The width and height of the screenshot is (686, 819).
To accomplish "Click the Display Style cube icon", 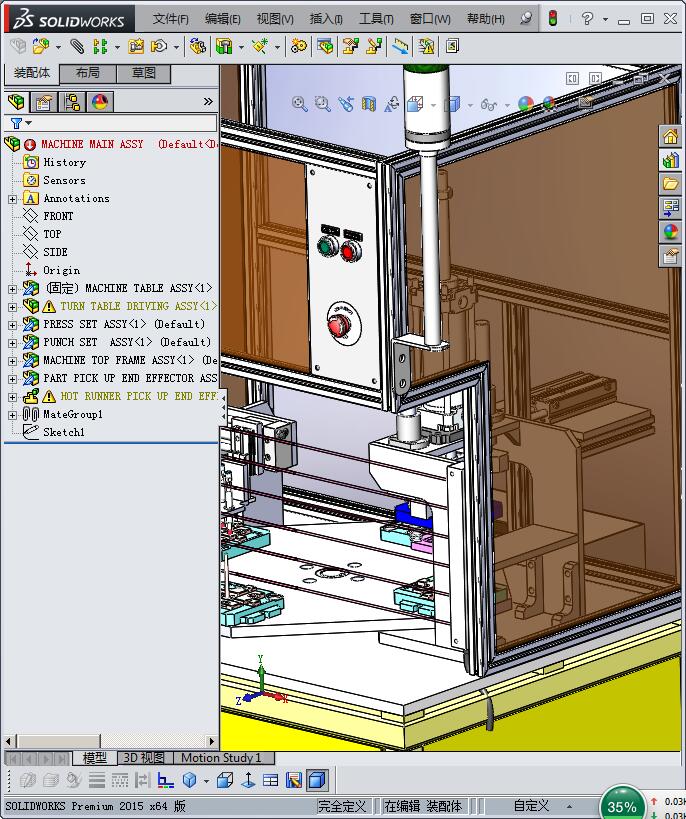I will (452, 104).
